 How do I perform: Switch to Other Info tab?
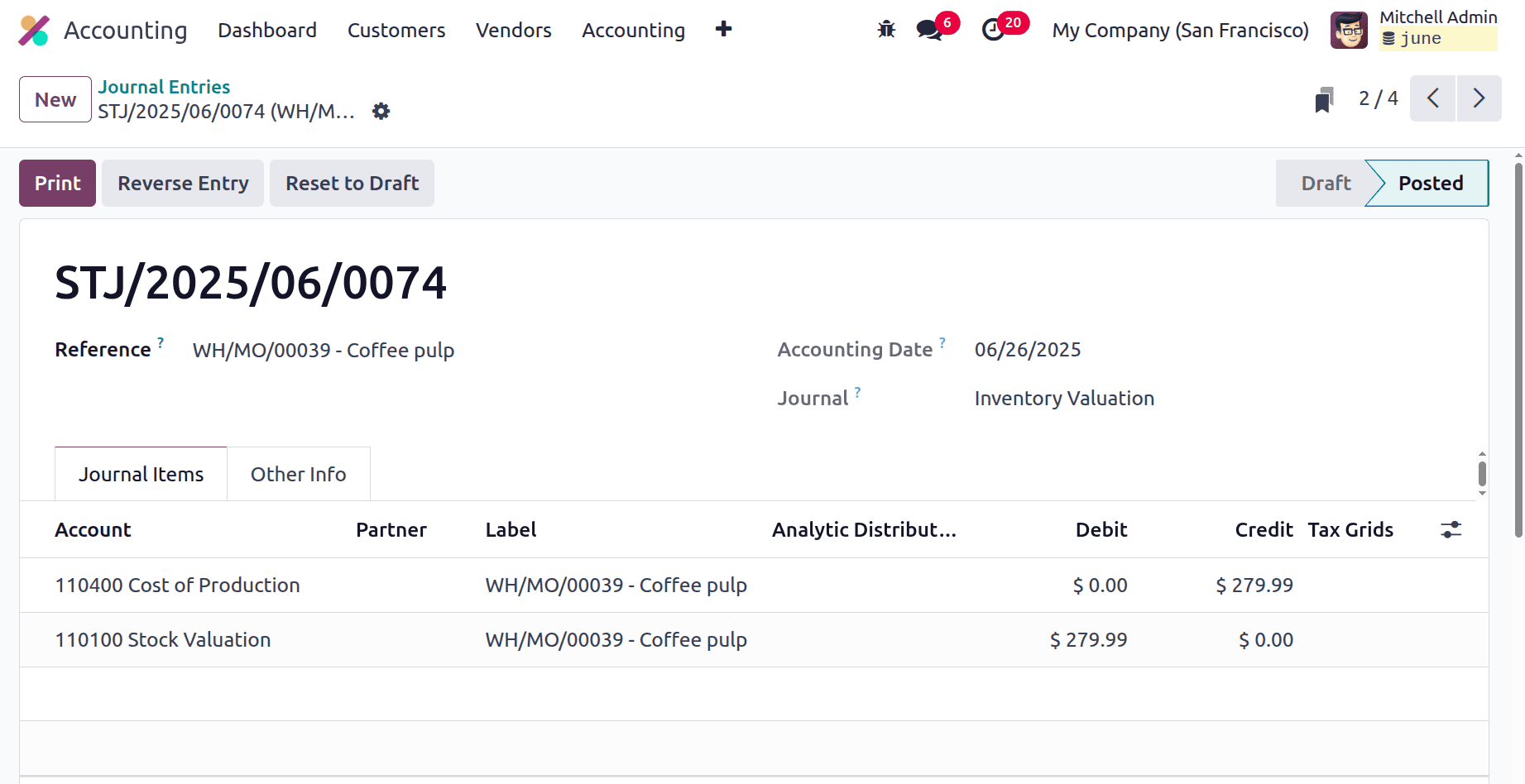pos(299,474)
